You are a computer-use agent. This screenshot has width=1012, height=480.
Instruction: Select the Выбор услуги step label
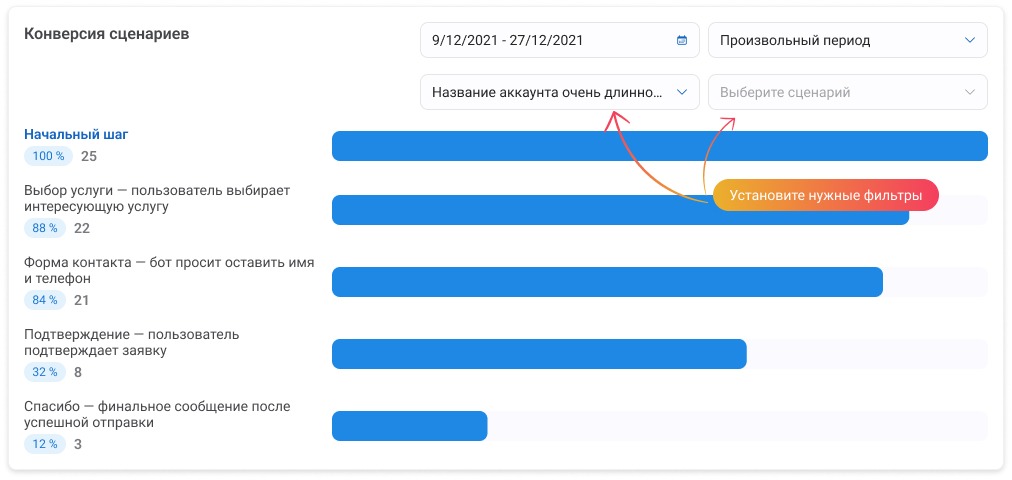coord(156,198)
